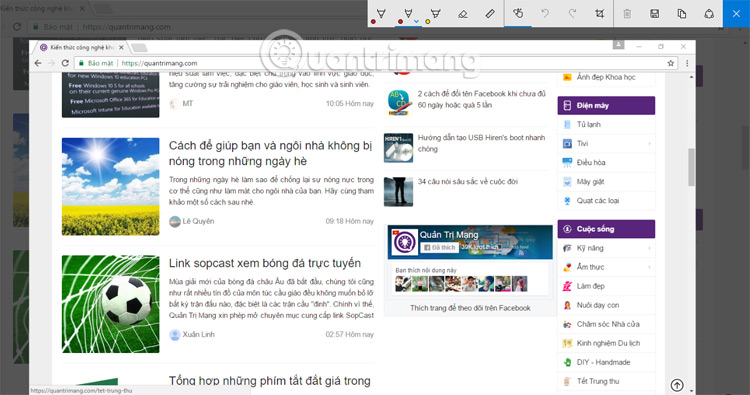
Task: Close the Screen Sketch toolbar
Action: (x=737, y=13)
